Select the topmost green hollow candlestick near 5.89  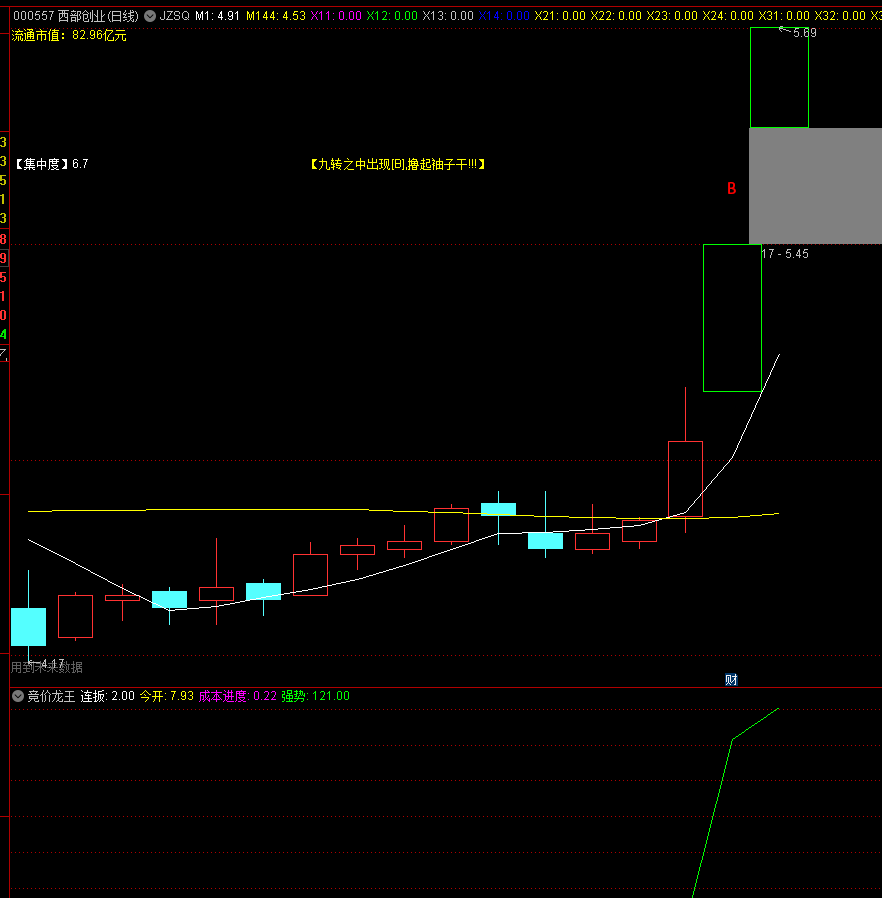click(x=779, y=77)
